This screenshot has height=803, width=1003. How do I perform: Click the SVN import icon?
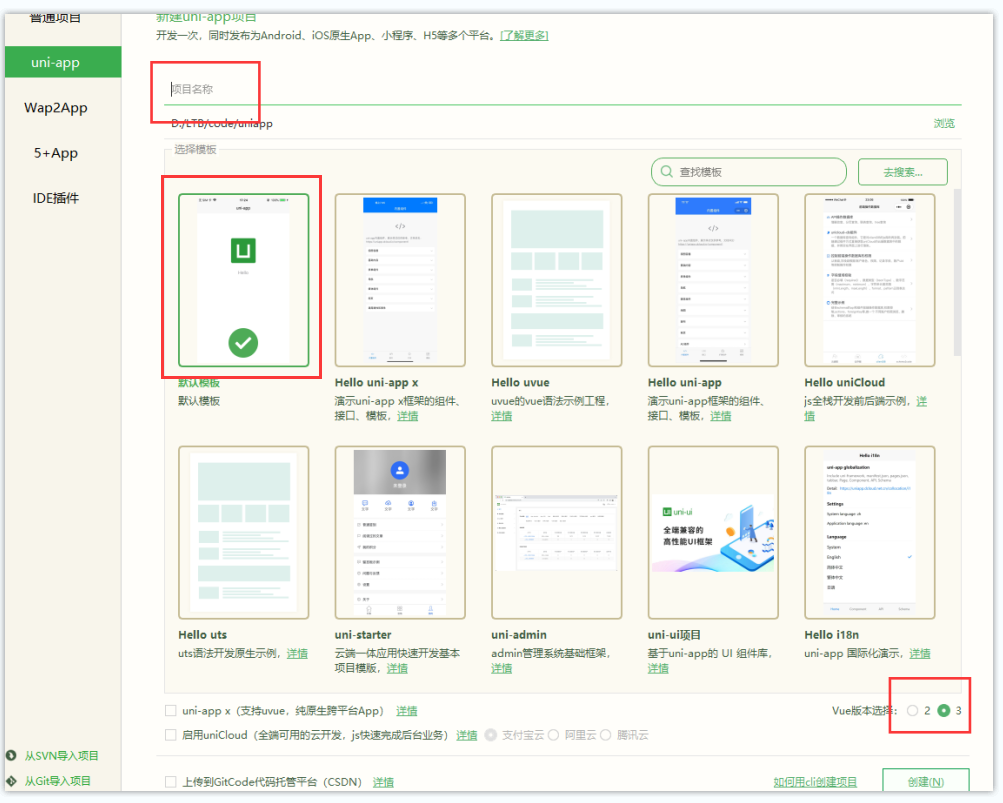click(x=11, y=755)
